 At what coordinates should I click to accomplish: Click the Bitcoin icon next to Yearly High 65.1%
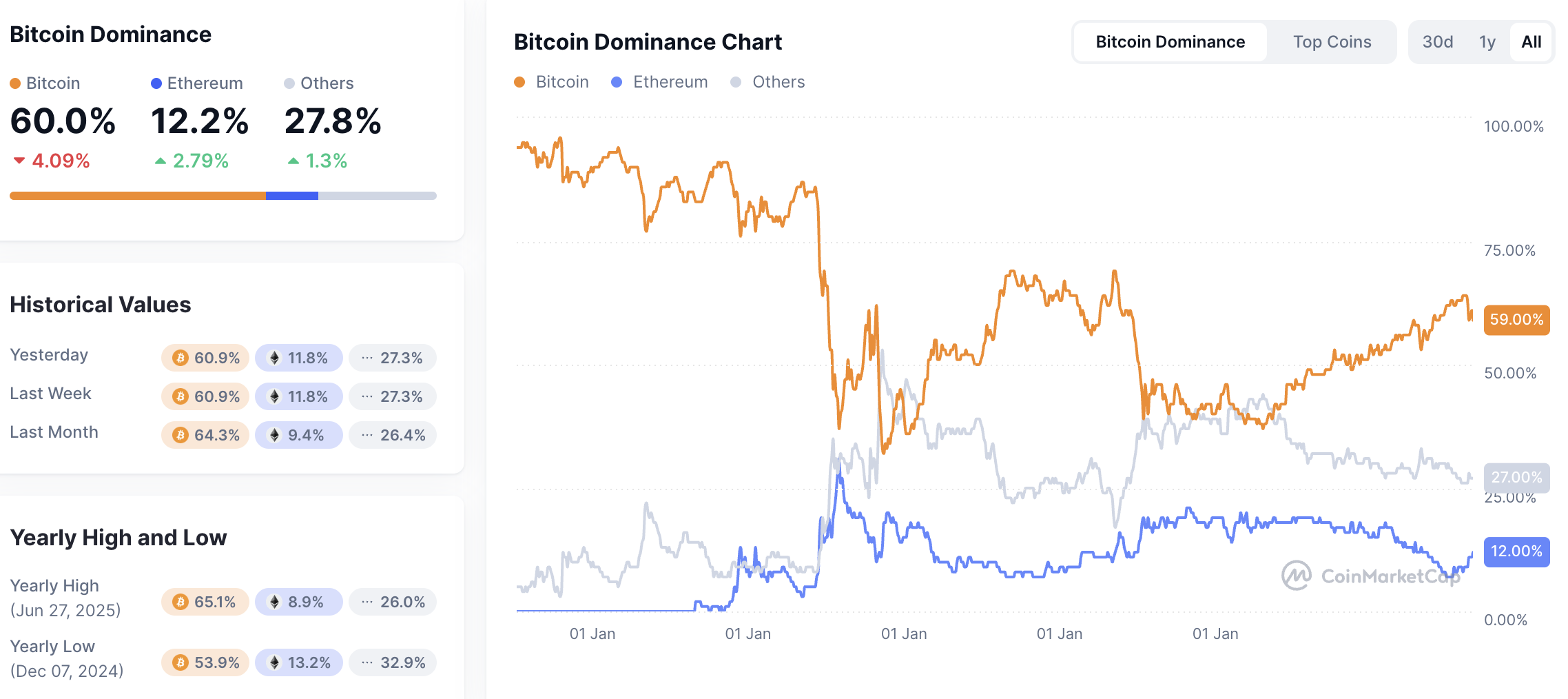tap(180, 601)
